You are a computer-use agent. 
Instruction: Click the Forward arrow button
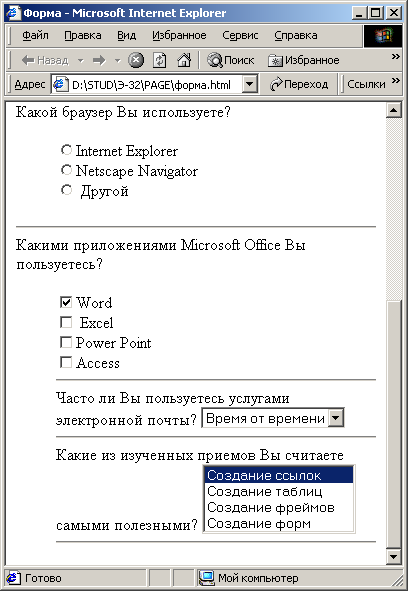[x=99, y=60]
